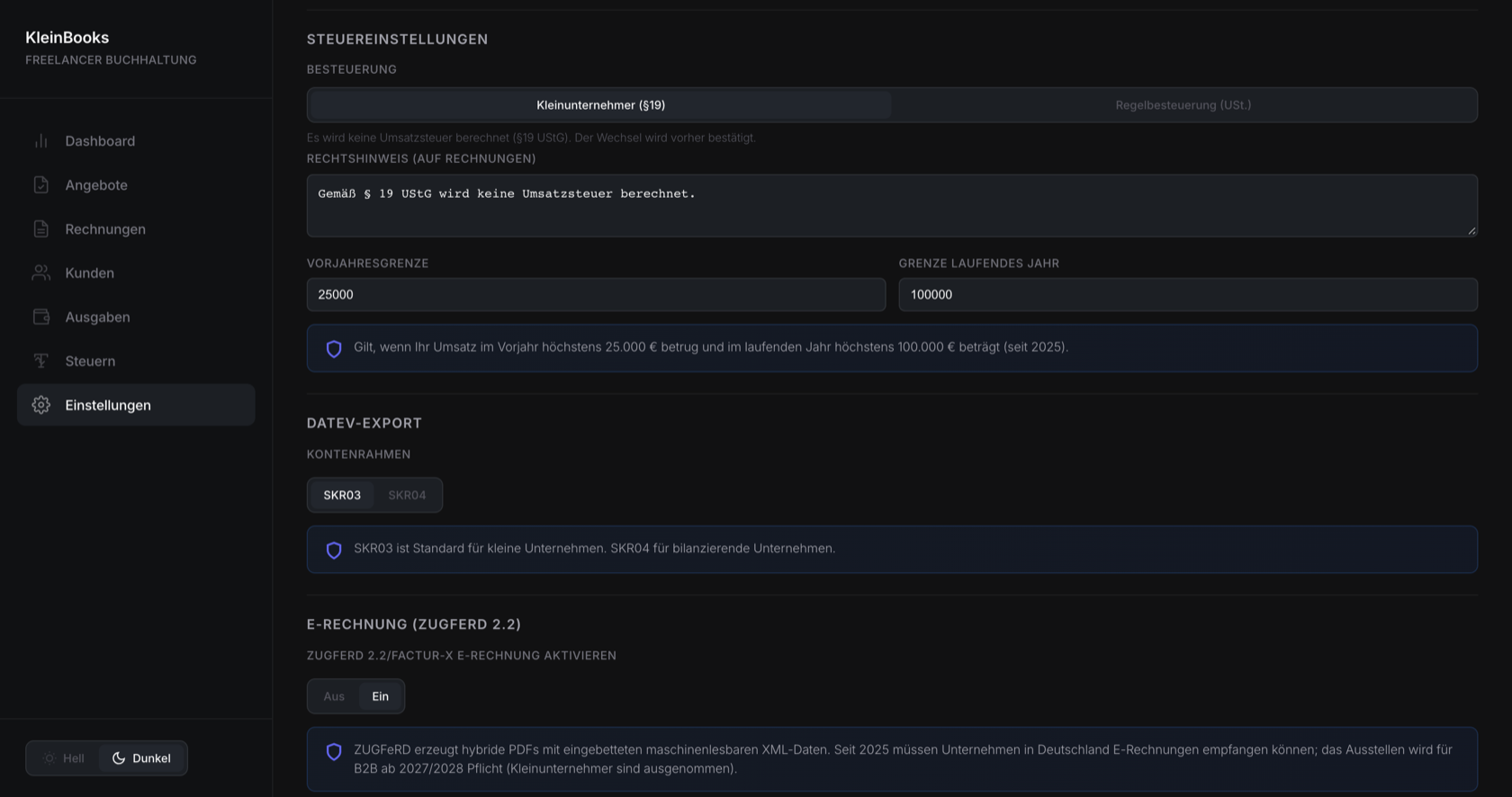
Task: Select Kleinunternehmer (§19) taxation option
Action: click(601, 105)
